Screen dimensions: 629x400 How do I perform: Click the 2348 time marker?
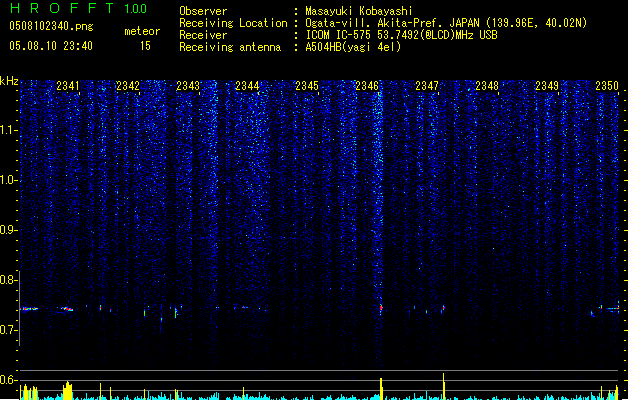(x=487, y=86)
